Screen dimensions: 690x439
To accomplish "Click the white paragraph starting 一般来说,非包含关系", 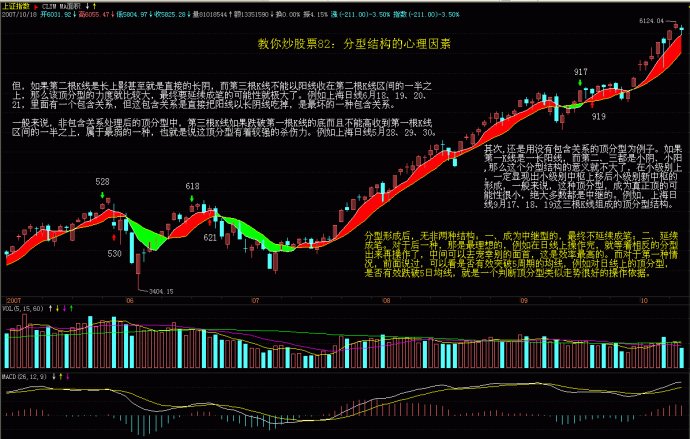I will [x=224, y=127].
